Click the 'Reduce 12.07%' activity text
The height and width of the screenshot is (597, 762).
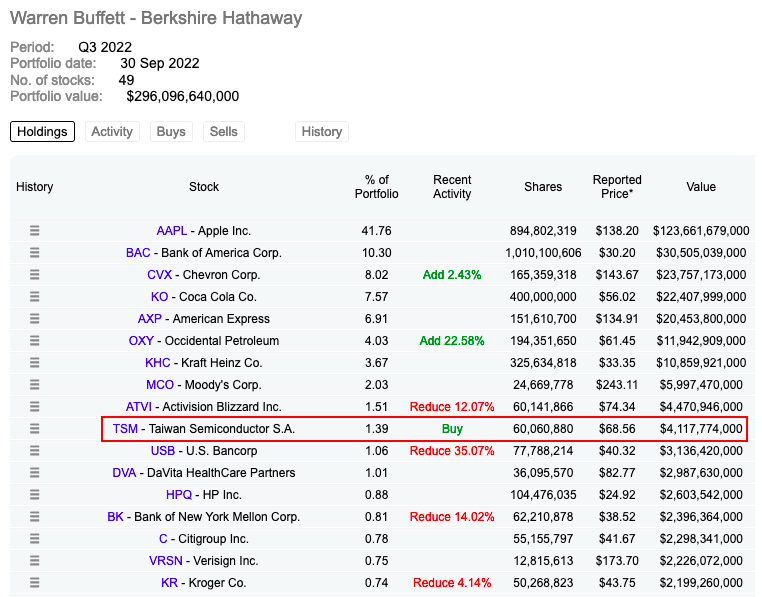452,406
